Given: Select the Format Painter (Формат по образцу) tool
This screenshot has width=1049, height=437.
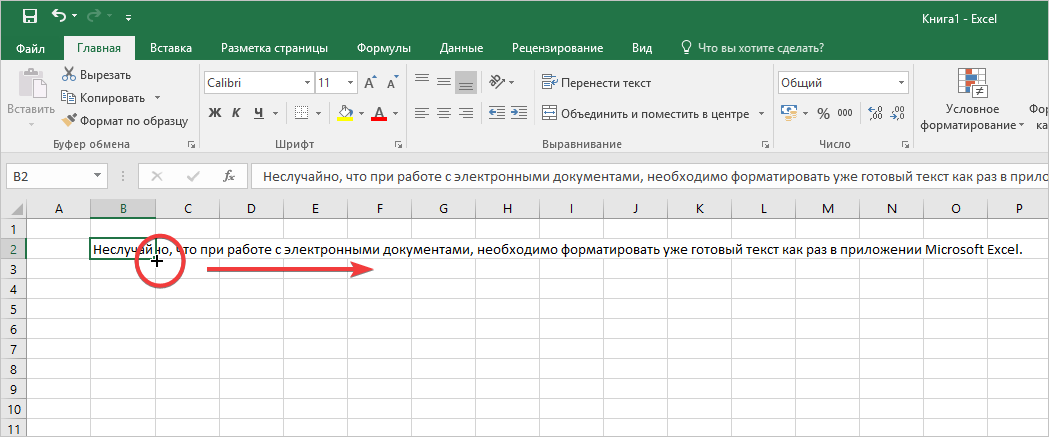Looking at the screenshot, I should pos(124,120).
